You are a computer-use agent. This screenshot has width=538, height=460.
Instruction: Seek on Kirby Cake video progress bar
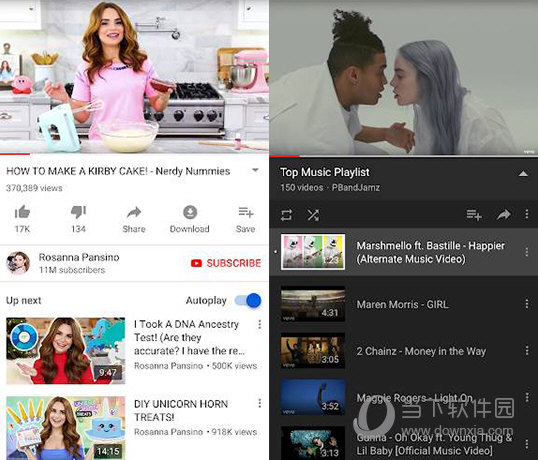[x=134, y=154]
